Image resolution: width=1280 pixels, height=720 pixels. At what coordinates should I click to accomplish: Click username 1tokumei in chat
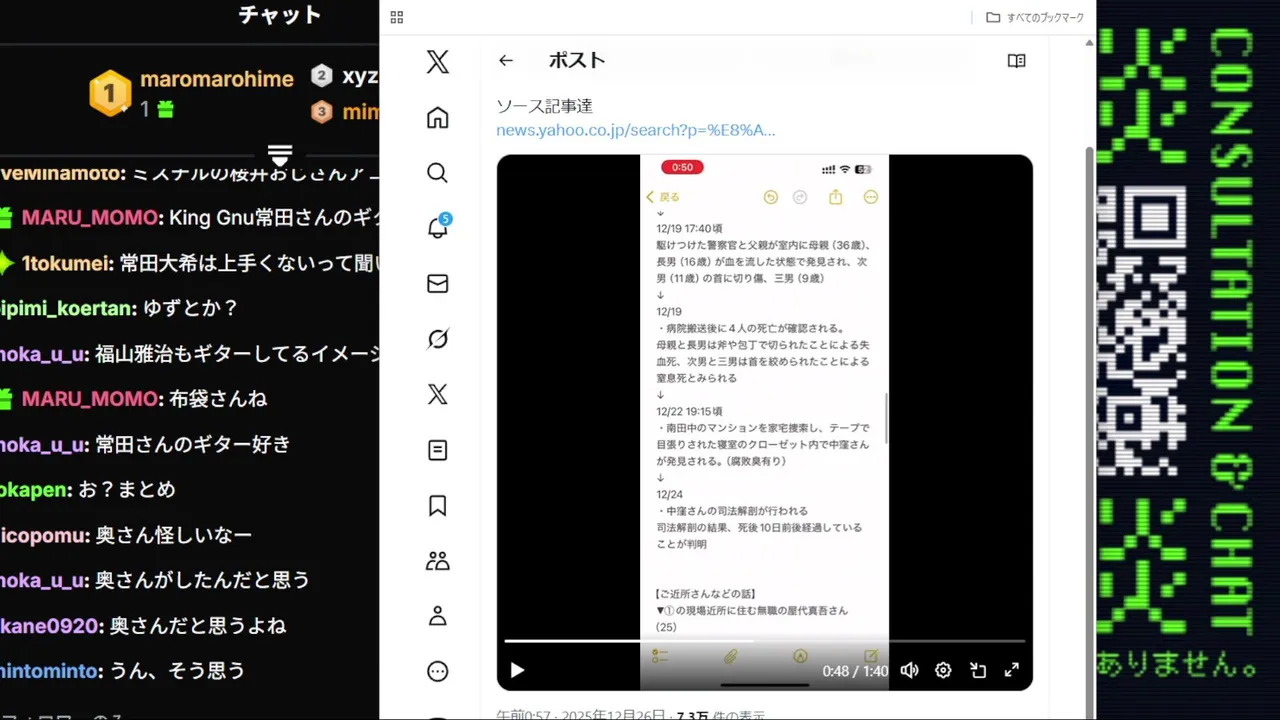[x=67, y=263]
